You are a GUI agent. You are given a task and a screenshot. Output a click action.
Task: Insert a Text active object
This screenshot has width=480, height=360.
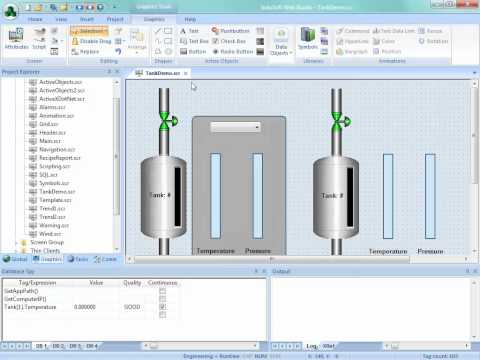click(189, 31)
